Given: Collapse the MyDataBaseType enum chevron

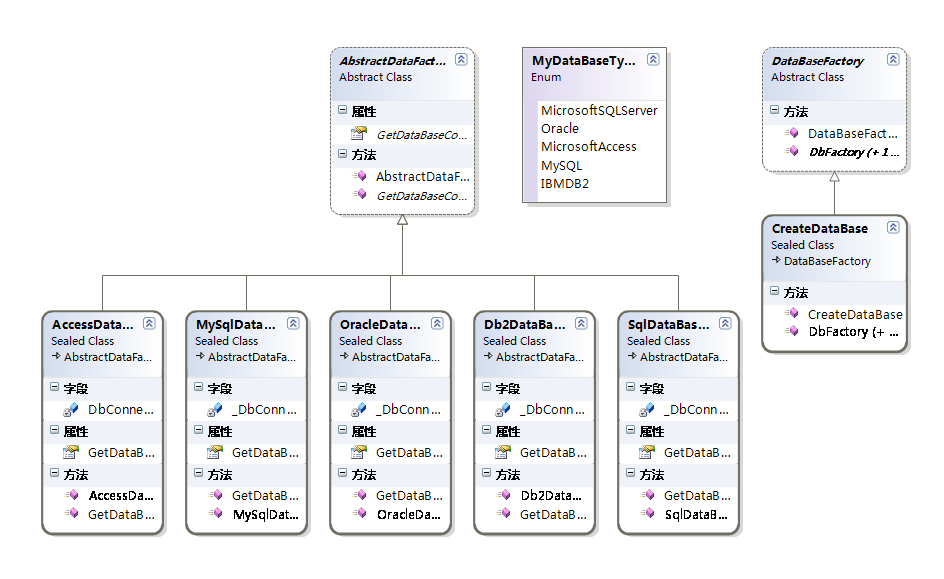Looking at the screenshot, I should click(x=653, y=59).
